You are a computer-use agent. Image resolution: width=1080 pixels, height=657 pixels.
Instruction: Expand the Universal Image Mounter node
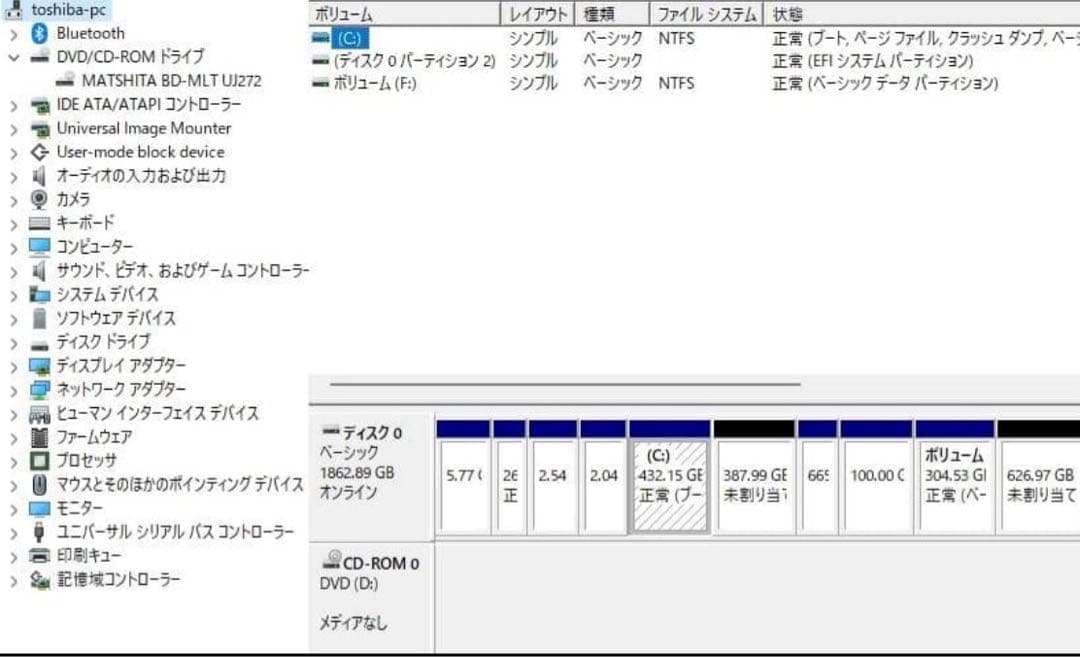(x=13, y=128)
